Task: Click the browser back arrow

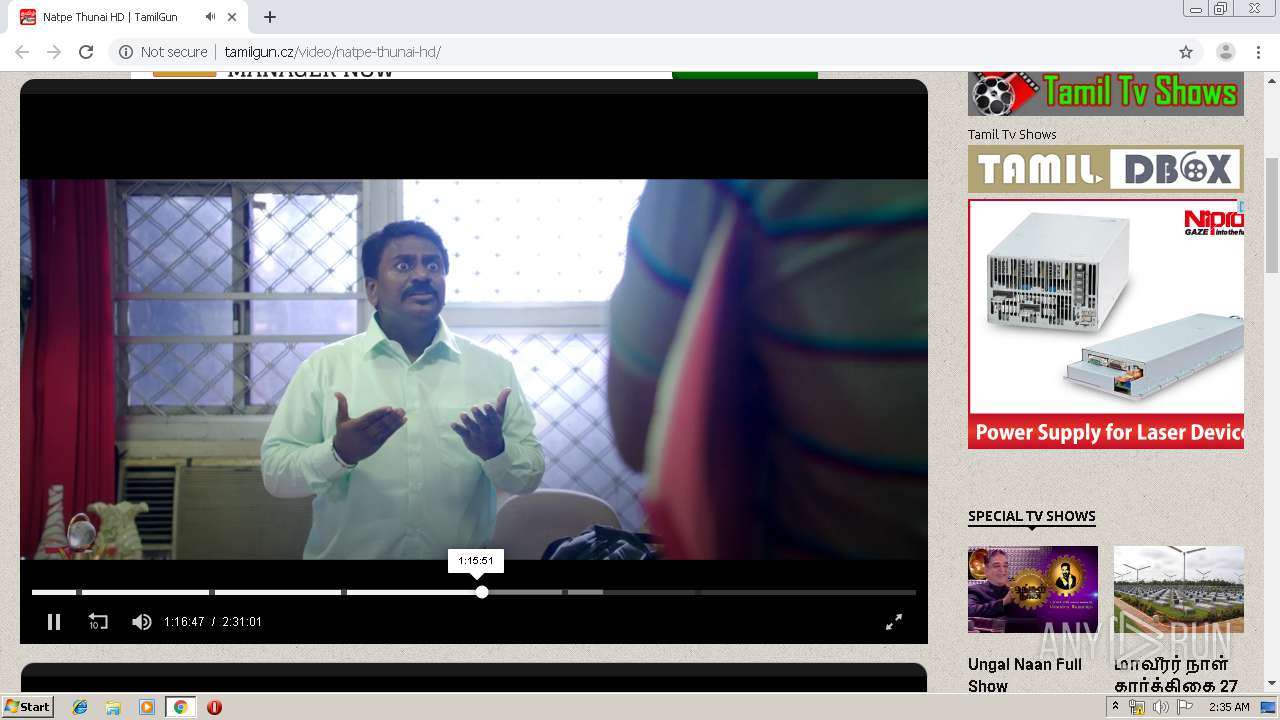Action: (x=22, y=52)
